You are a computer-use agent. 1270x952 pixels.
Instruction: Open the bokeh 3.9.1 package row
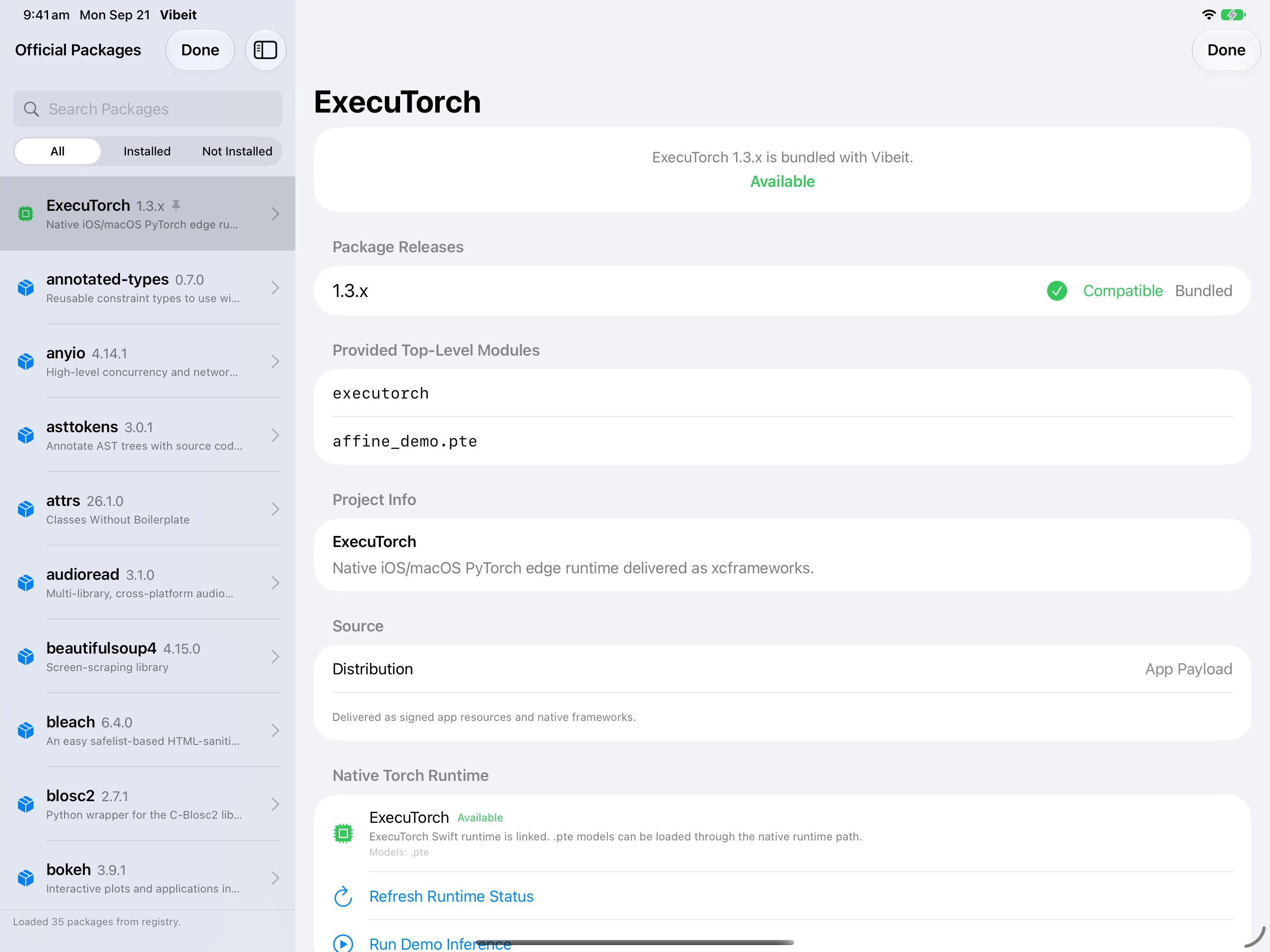pos(148,878)
